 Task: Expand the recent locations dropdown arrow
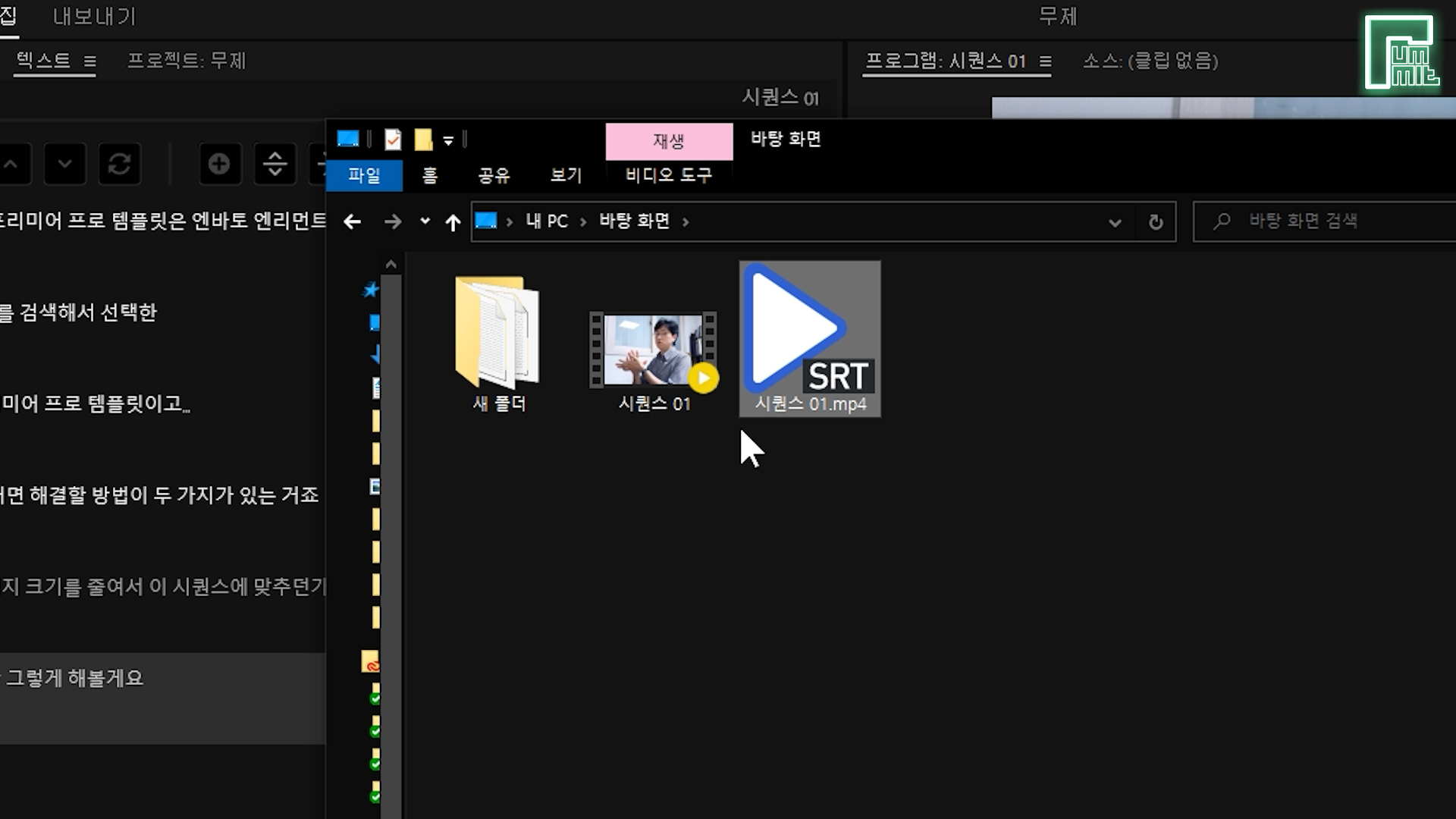click(425, 221)
